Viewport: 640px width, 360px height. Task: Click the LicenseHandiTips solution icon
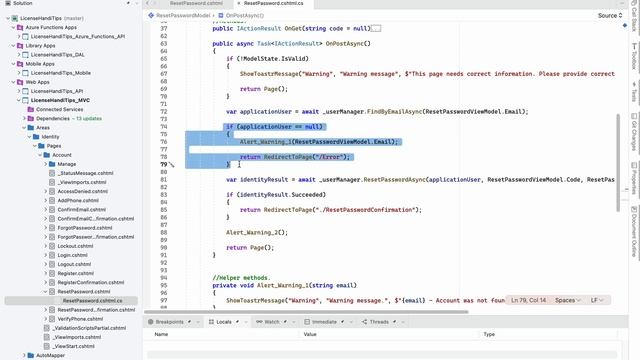15,18
